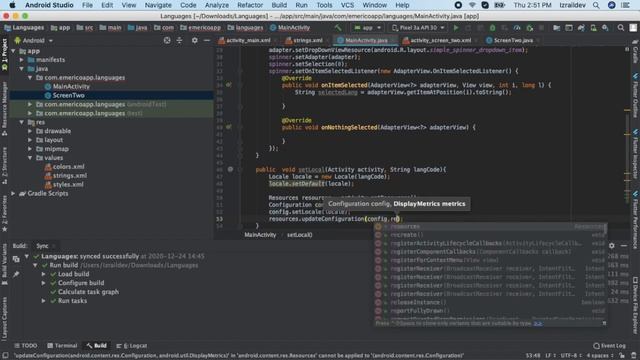Choose resources from the completion list
This screenshot has width=640, height=360.
pos(490,227)
